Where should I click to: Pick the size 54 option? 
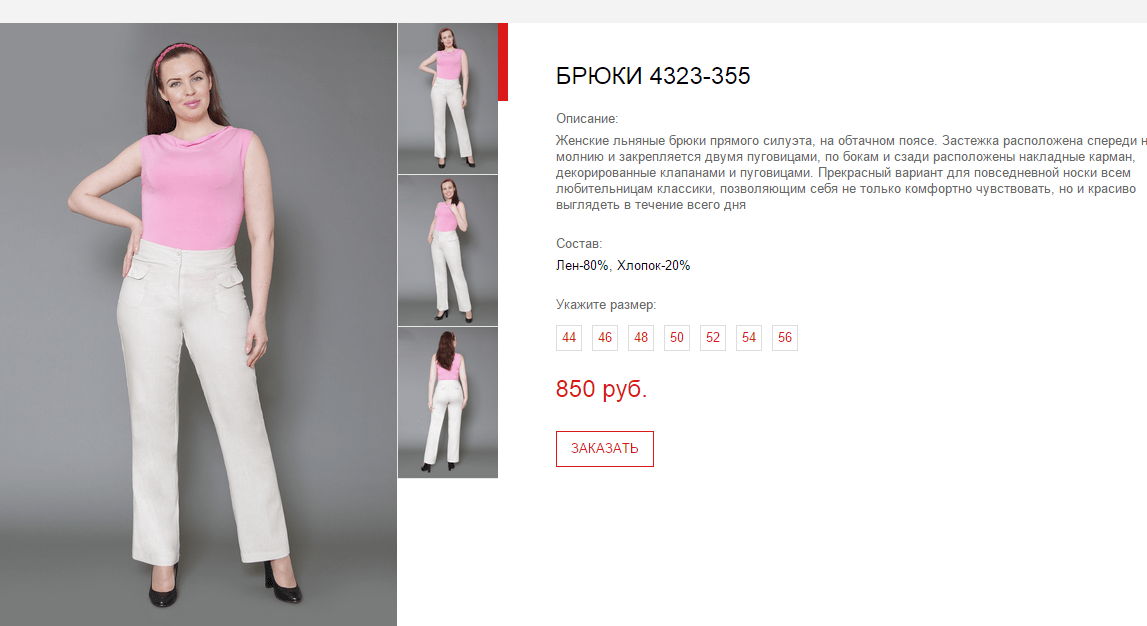(x=749, y=338)
